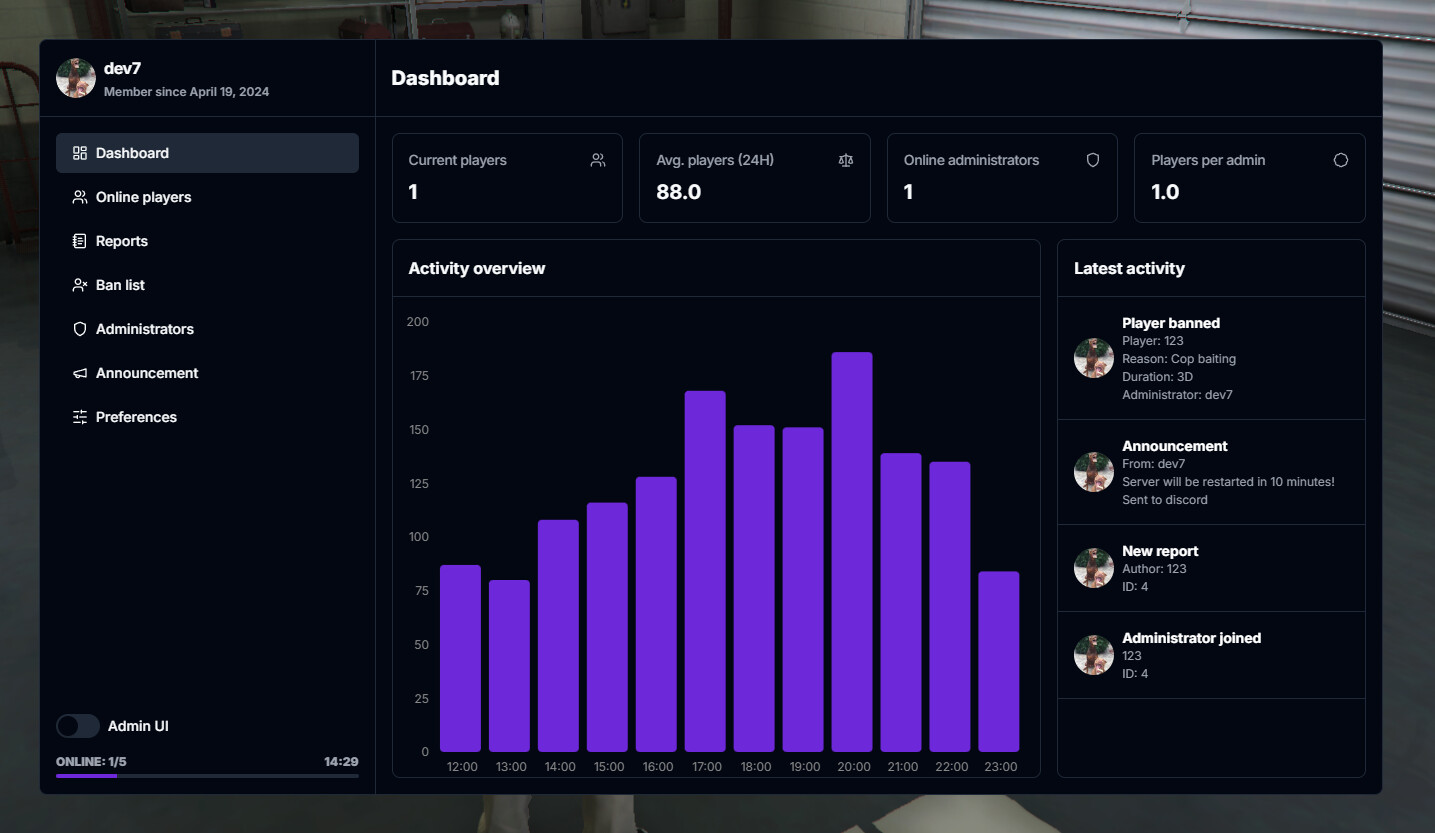Toggle the Admin UI switch
Viewport: 1435px width, 833px height.
77,725
